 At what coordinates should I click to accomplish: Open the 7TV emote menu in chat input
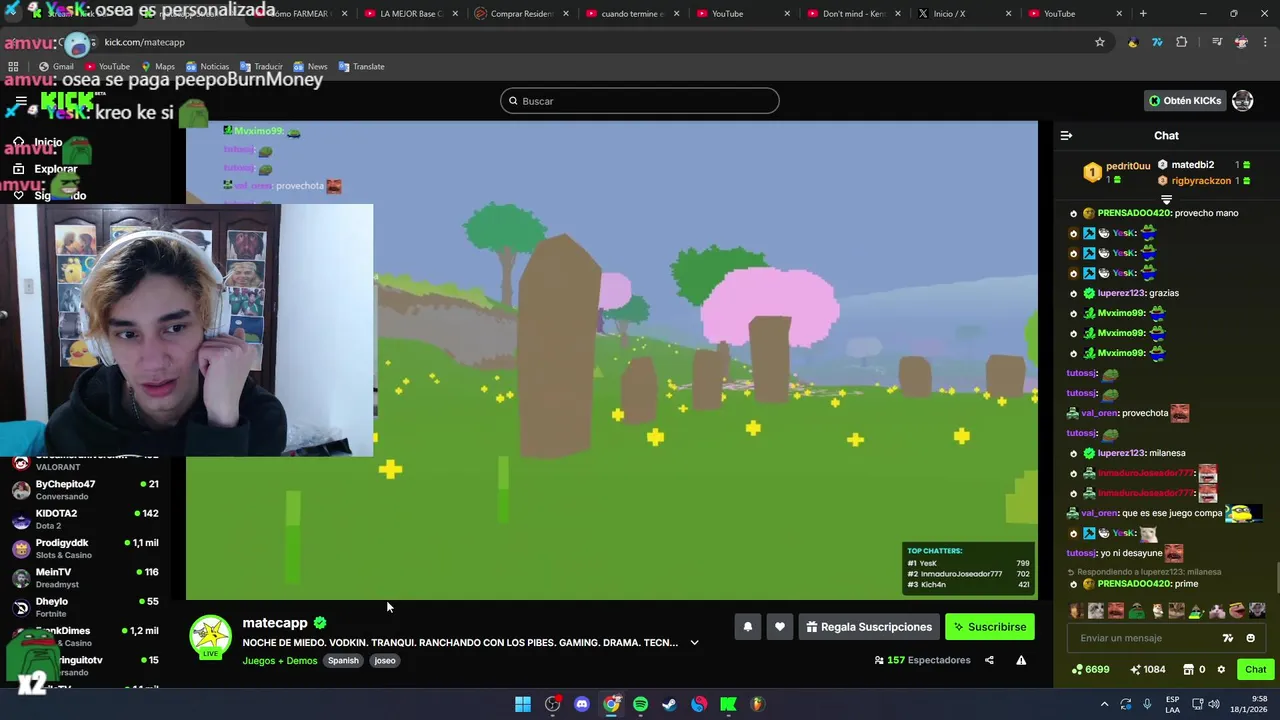pyautogui.click(x=1228, y=638)
